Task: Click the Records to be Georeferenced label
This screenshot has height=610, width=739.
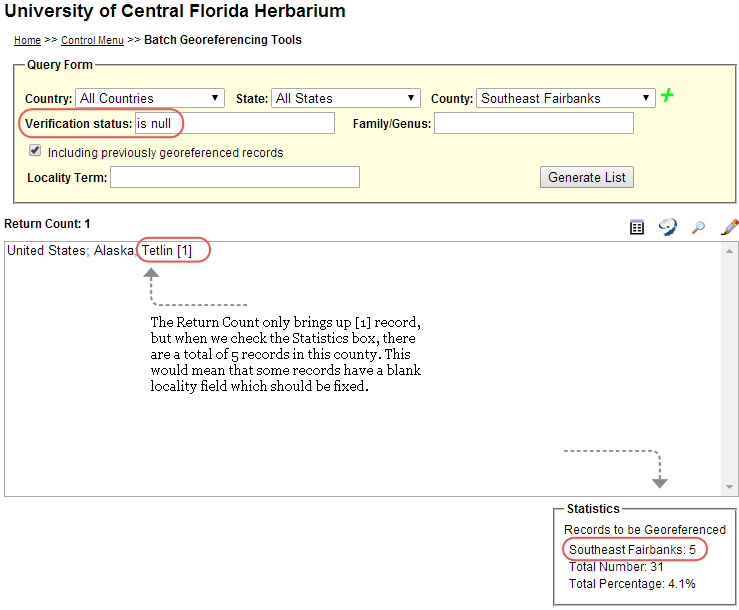Action: coord(645,530)
